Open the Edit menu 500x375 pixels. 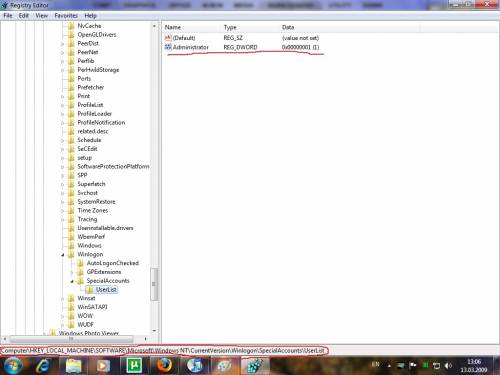click(23, 16)
